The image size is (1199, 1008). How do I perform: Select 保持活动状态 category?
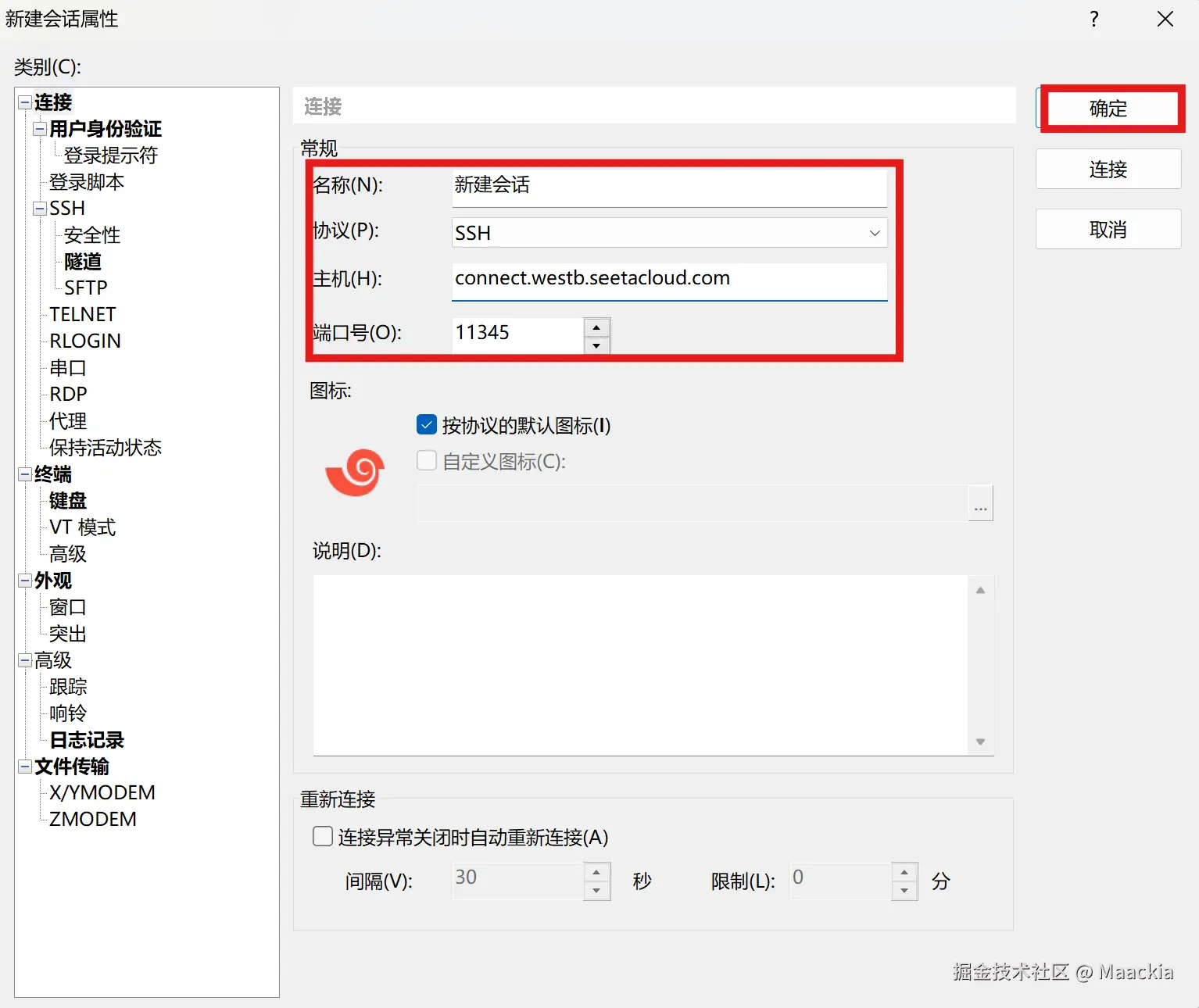106,448
